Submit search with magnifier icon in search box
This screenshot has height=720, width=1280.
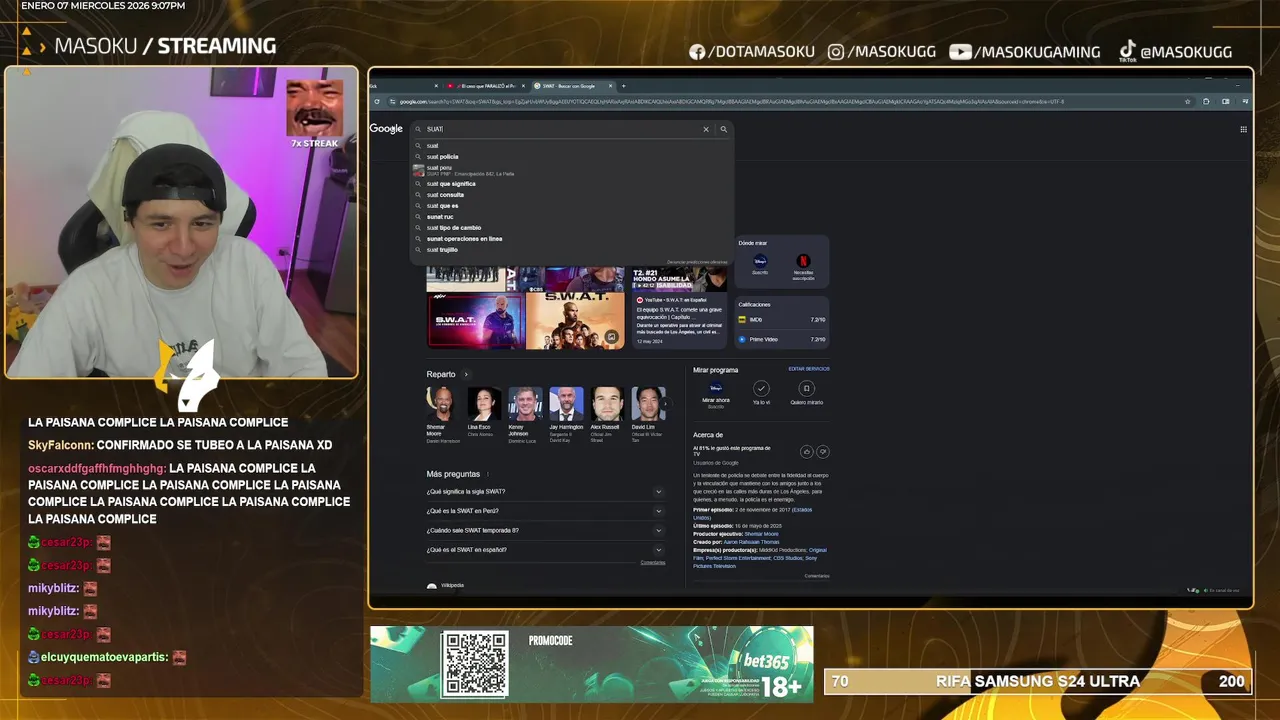pos(723,129)
